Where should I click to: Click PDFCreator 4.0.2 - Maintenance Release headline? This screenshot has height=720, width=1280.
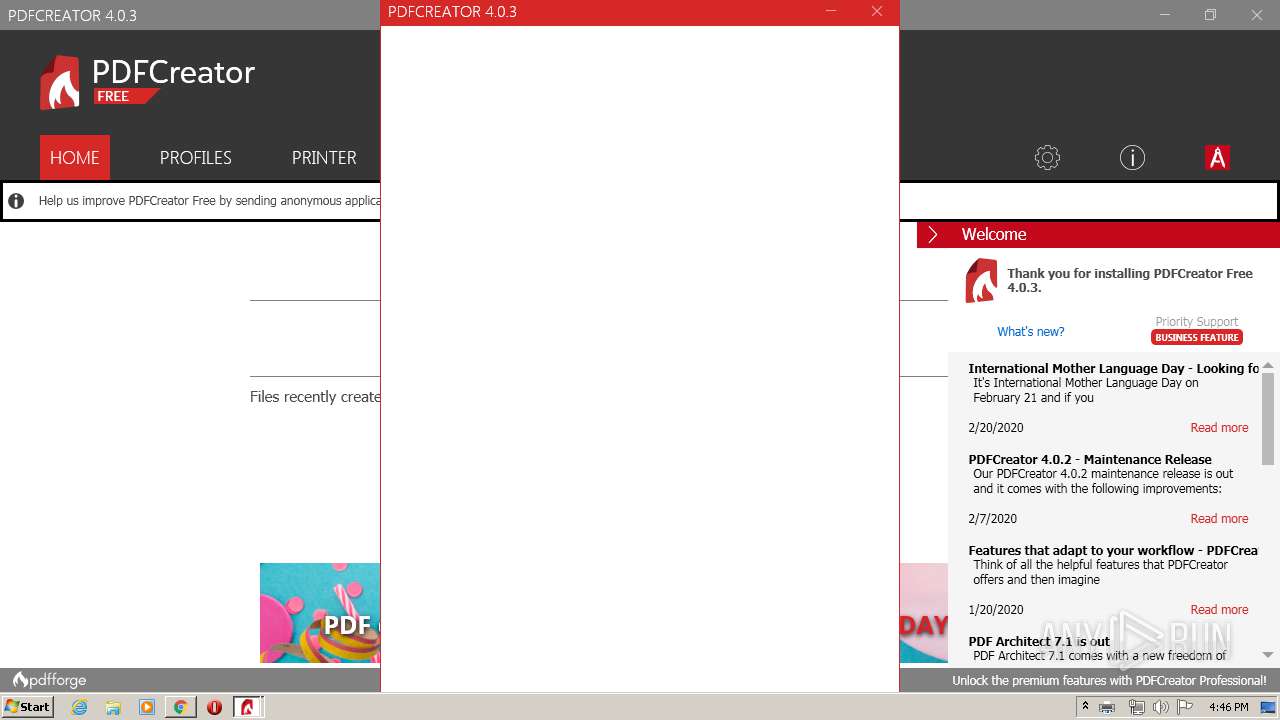[x=1090, y=459]
